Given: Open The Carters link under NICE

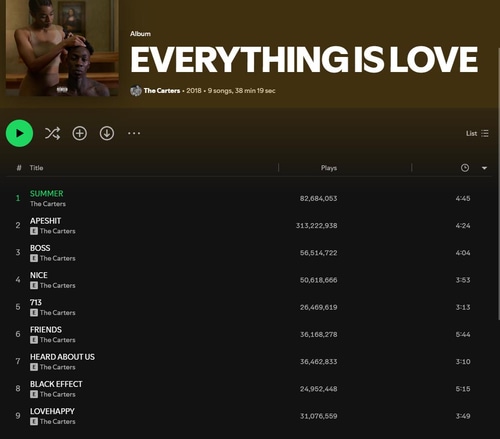Looking at the screenshot, I should pyautogui.click(x=58, y=285).
